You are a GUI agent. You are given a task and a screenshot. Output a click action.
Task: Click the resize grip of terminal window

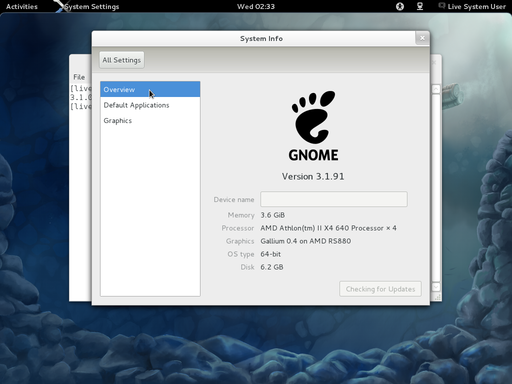coord(437,297)
